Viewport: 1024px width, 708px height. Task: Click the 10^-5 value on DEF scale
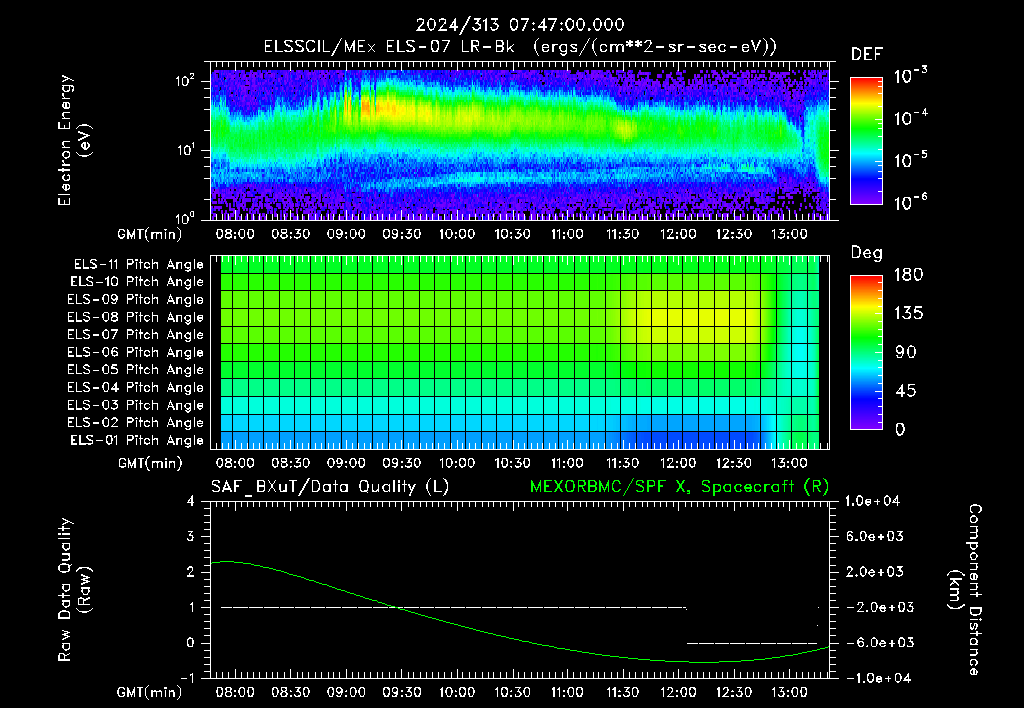(x=910, y=159)
